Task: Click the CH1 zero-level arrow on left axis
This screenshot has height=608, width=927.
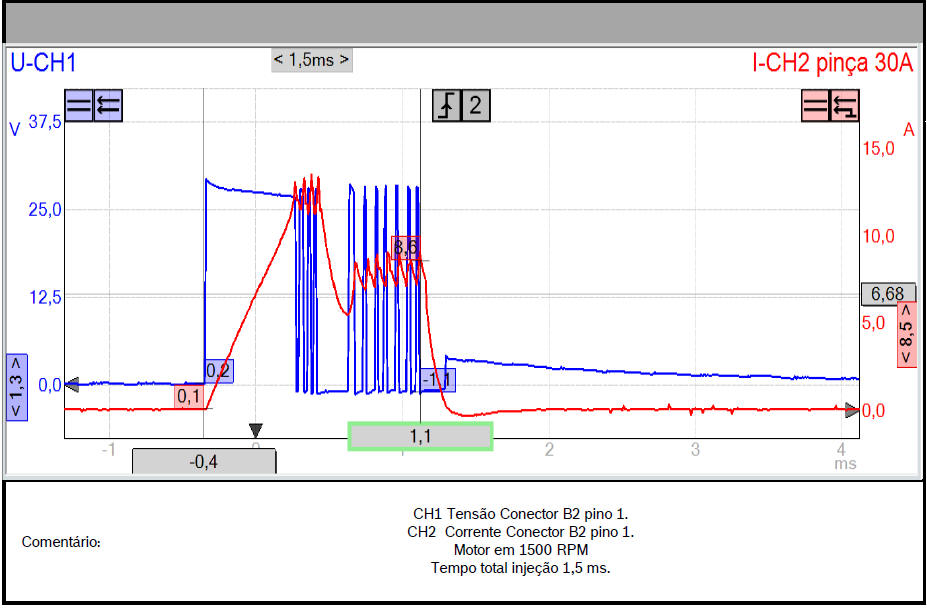Action: click(x=70, y=384)
